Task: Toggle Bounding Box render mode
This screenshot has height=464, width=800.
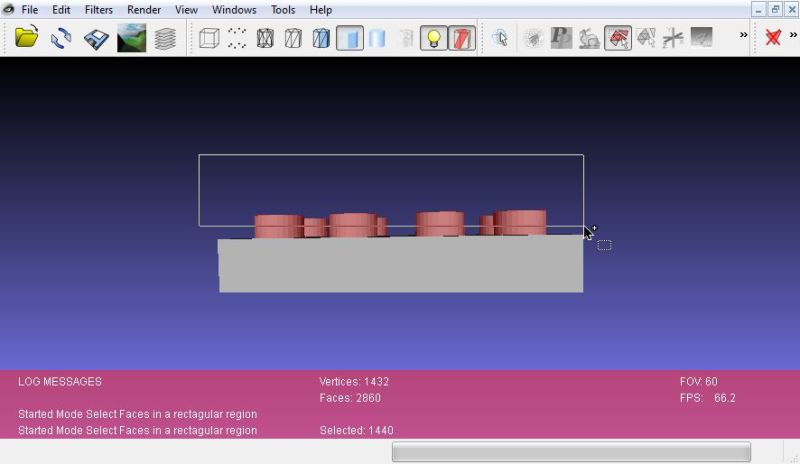Action: click(209, 38)
